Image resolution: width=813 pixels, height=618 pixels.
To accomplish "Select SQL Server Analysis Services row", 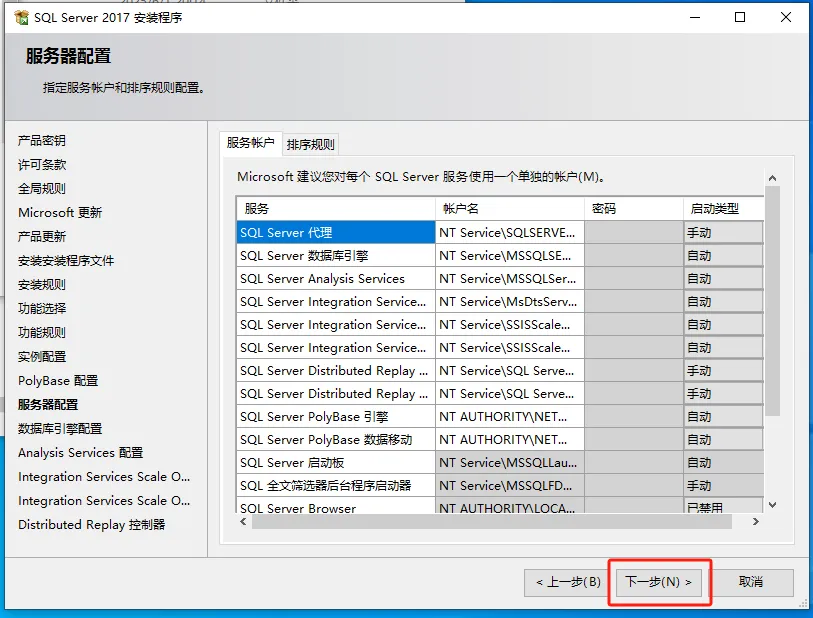I will (335, 278).
